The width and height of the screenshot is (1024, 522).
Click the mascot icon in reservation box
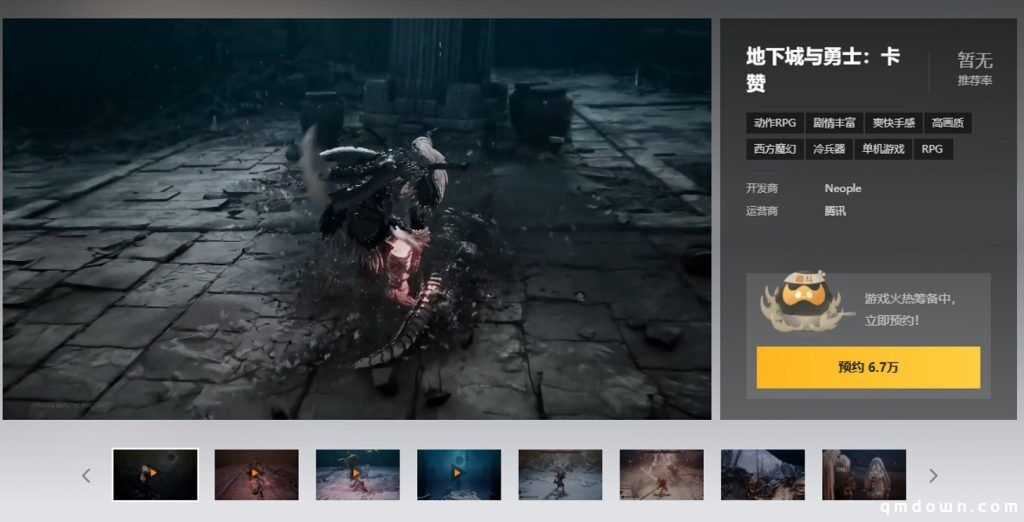click(806, 302)
